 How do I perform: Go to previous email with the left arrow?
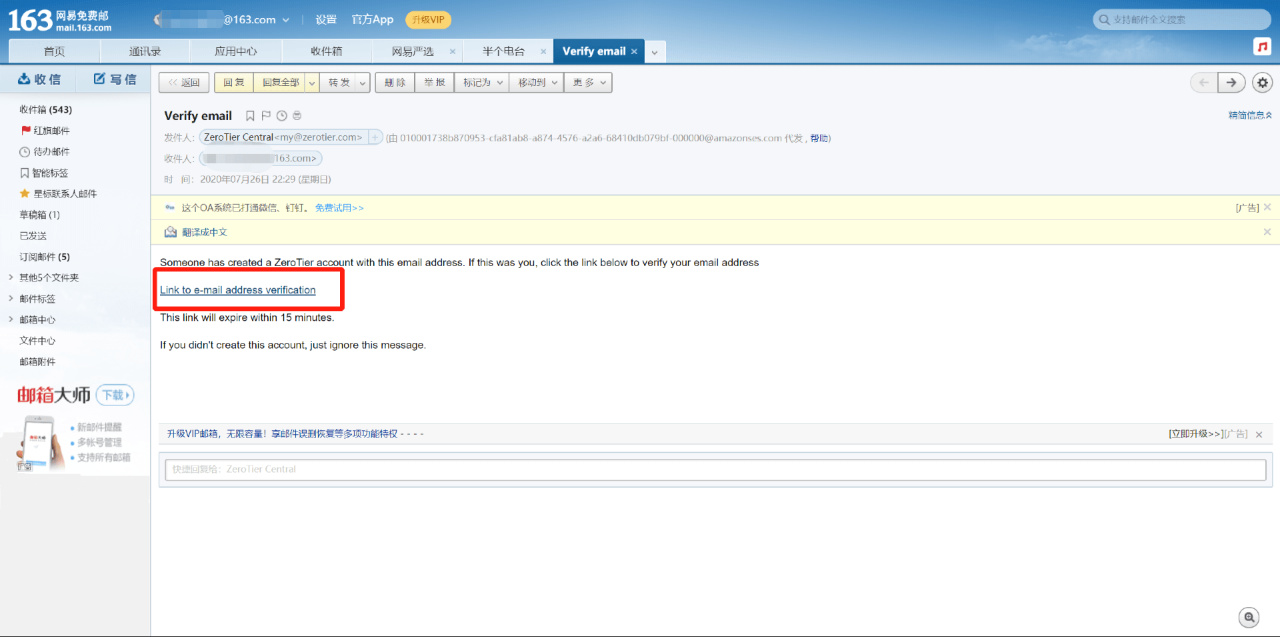[1204, 83]
